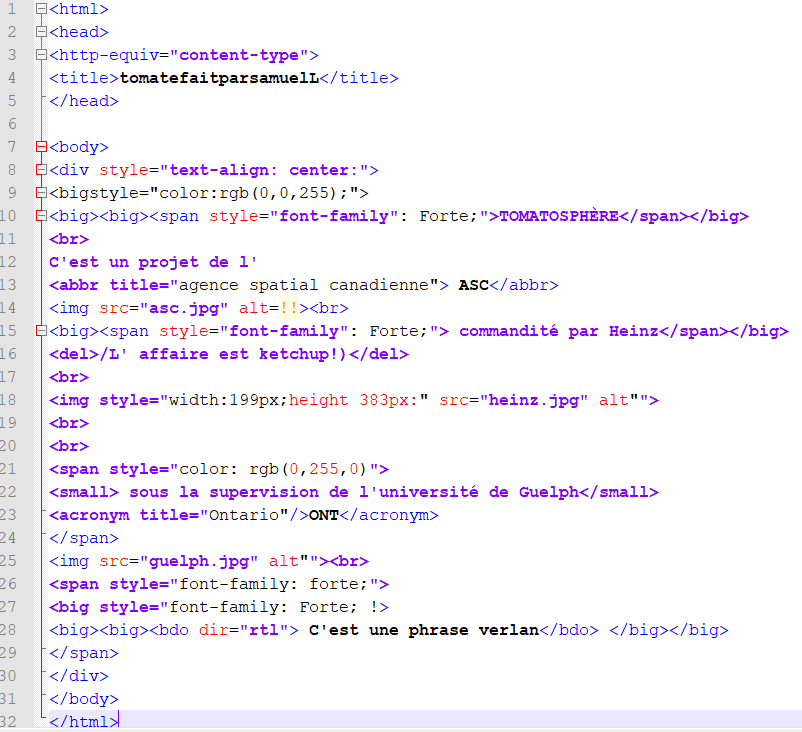This screenshot has width=802, height=732.
Task: Collapse the head tag fold marker
Action: coord(41,32)
